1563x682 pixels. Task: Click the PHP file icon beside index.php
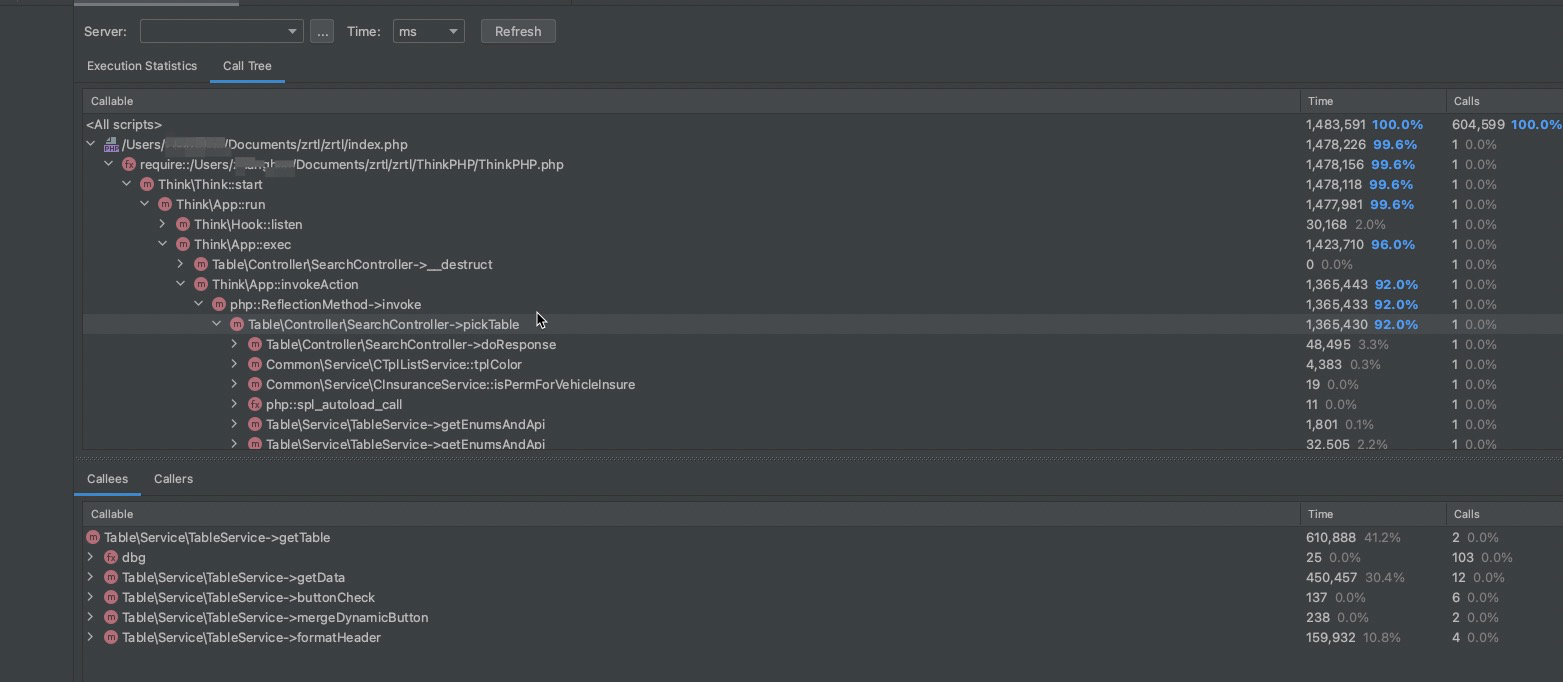pos(111,145)
